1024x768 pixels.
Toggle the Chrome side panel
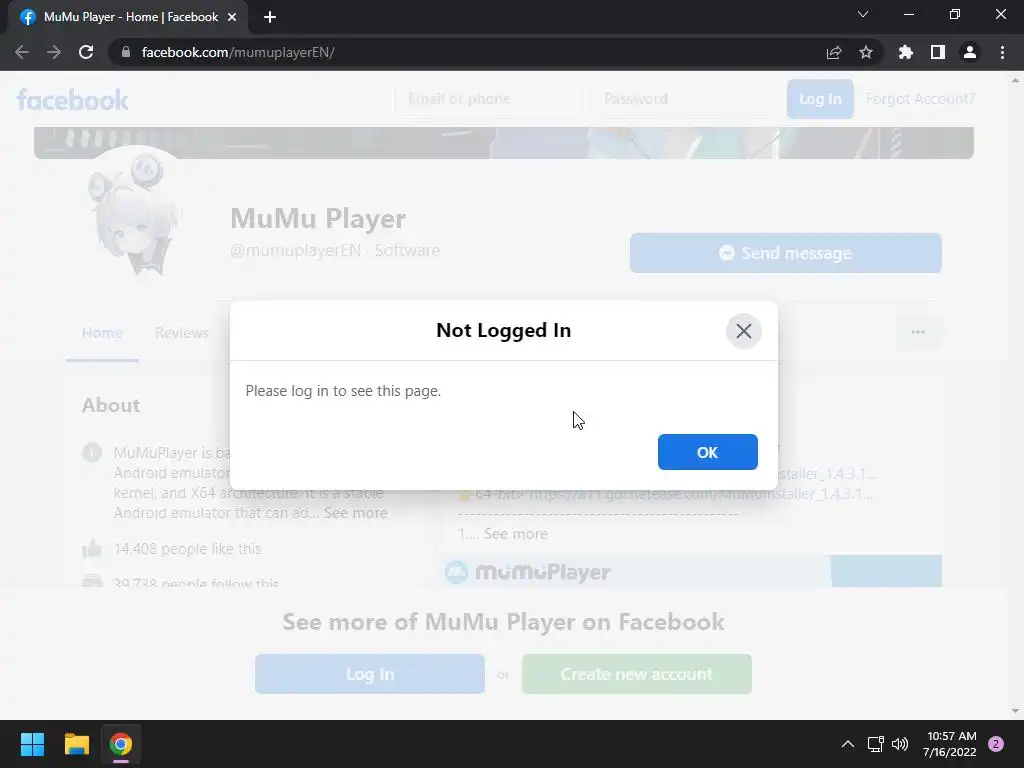[x=938, y=52]
